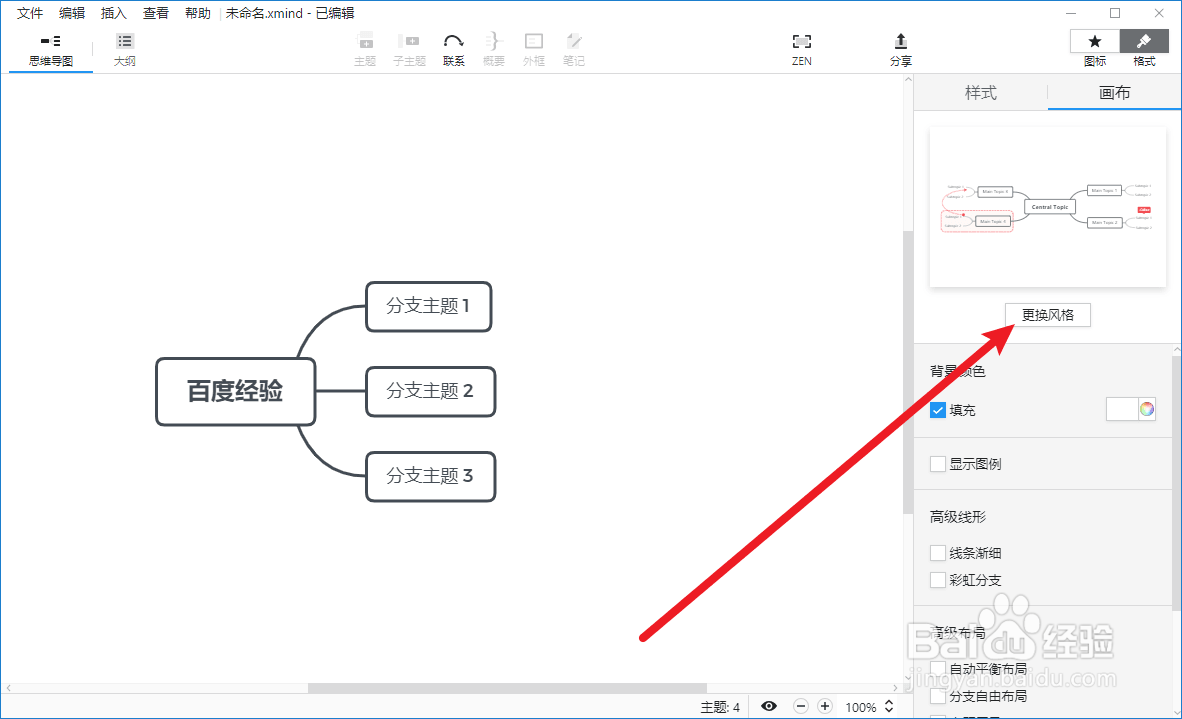Viewport: 1182px width, 719px height.
Task: Click the canvas scrollbar up arrow
Action: click(908, 79)
